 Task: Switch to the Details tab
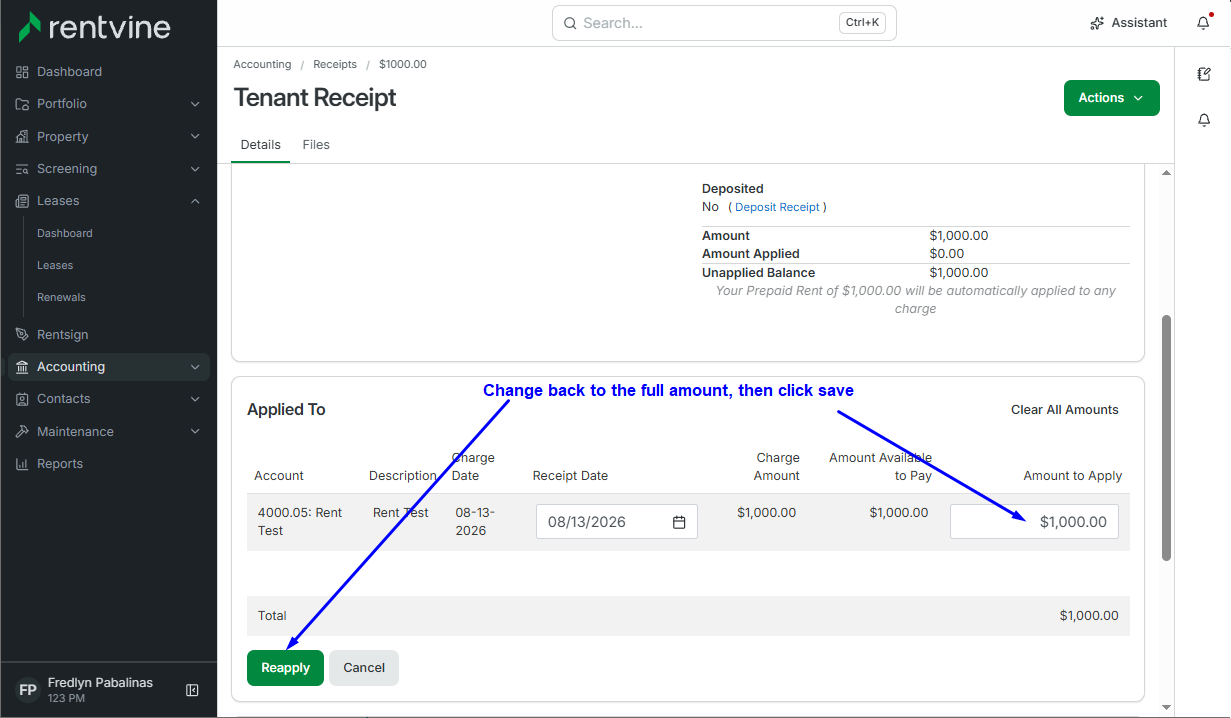[x=261, y=145]
